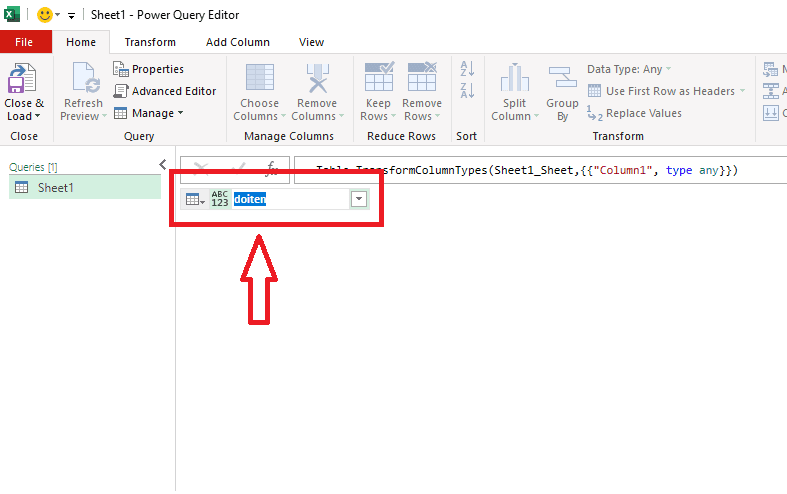Click the Choose Columns icon

pos(259,78)
